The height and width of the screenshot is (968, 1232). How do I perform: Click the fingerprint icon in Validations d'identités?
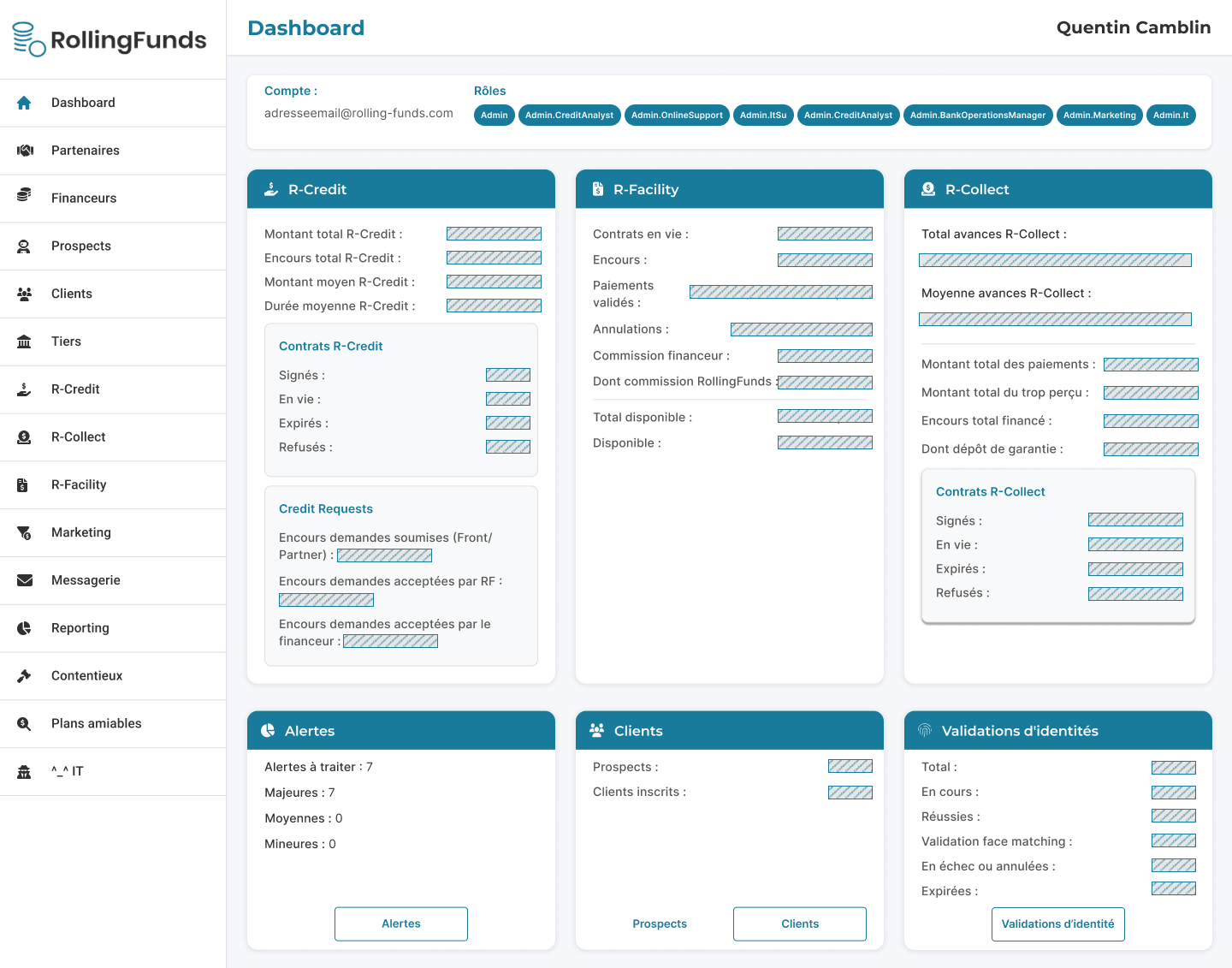pyautogui.click(x=925, y=730)
